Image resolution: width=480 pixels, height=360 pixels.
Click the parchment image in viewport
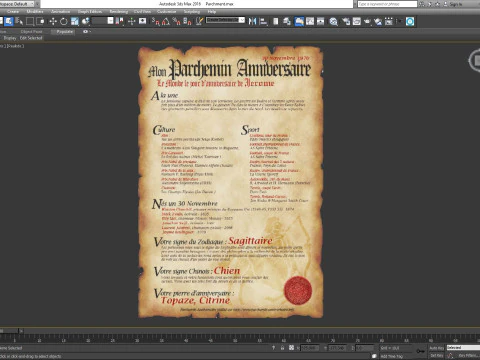coord(230,182)
